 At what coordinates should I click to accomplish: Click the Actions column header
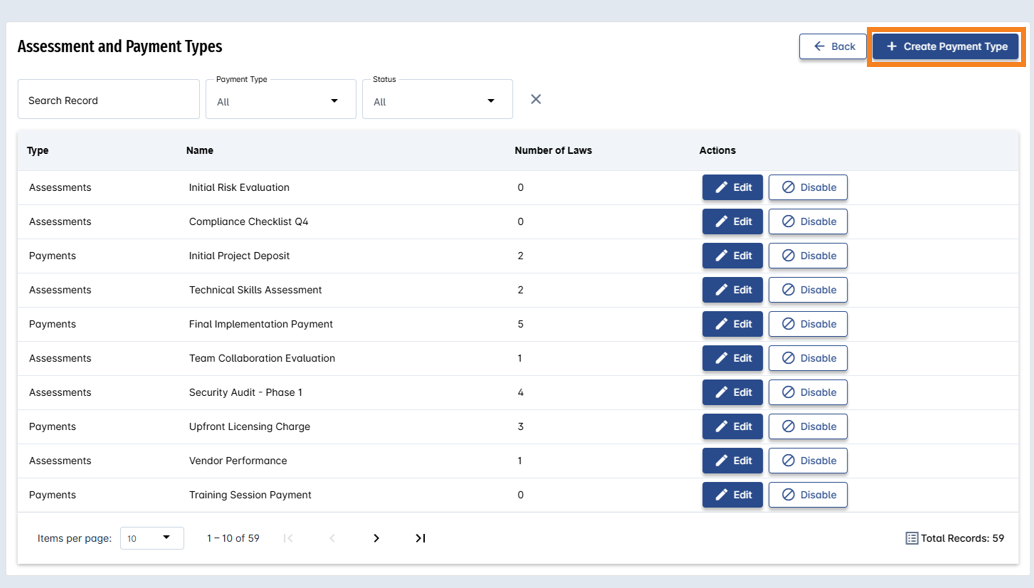[x=717, y=150]
